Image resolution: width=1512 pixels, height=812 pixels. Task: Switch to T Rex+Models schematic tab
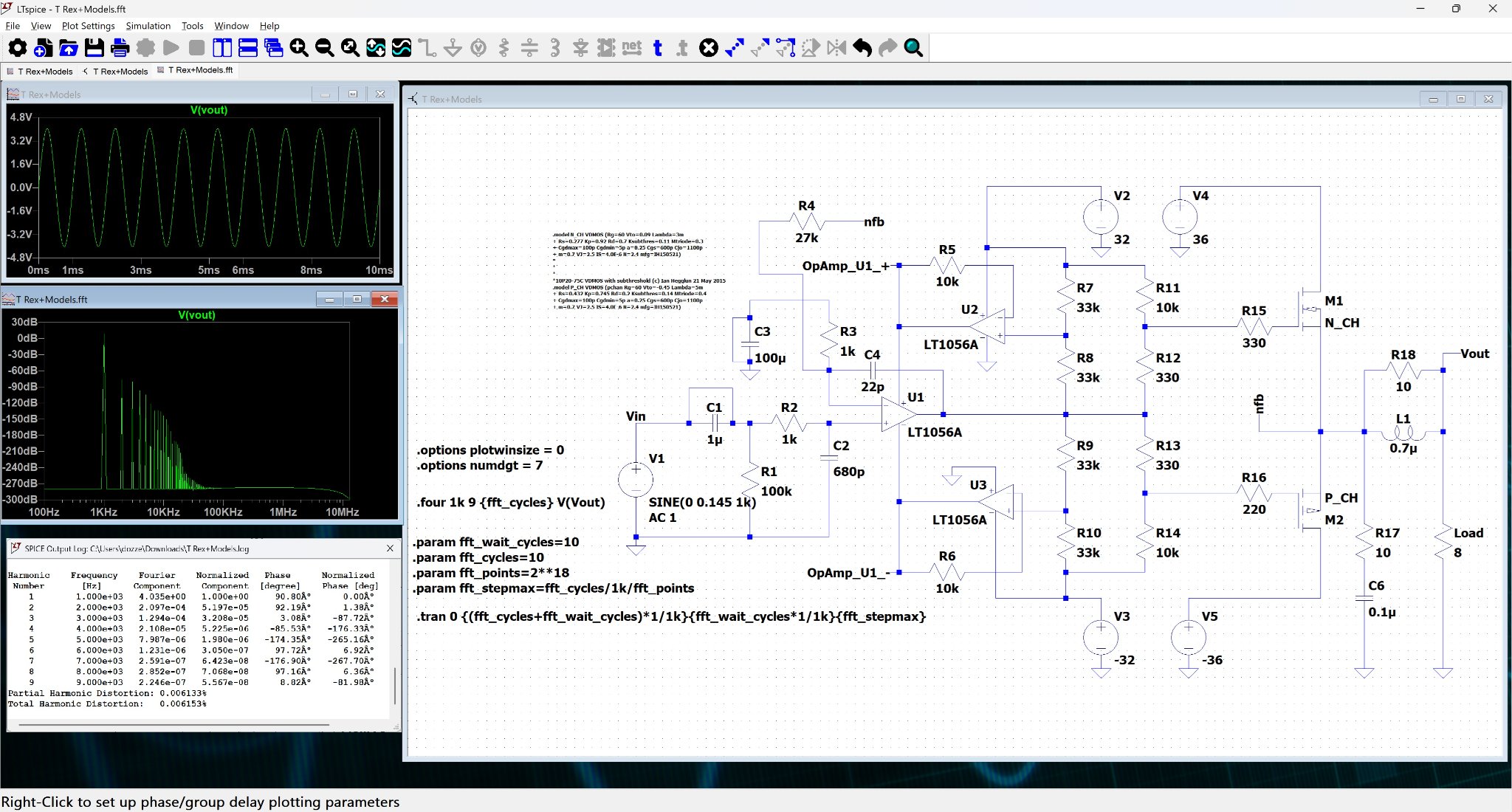click(x=116, y=72)
